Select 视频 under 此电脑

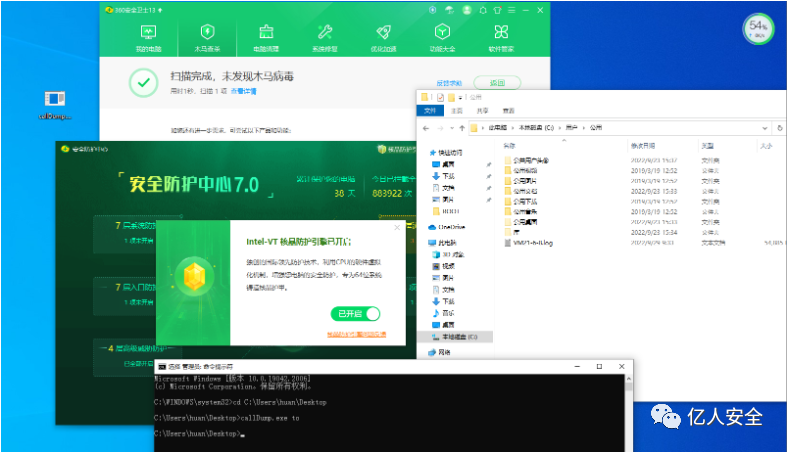(444, 266)
